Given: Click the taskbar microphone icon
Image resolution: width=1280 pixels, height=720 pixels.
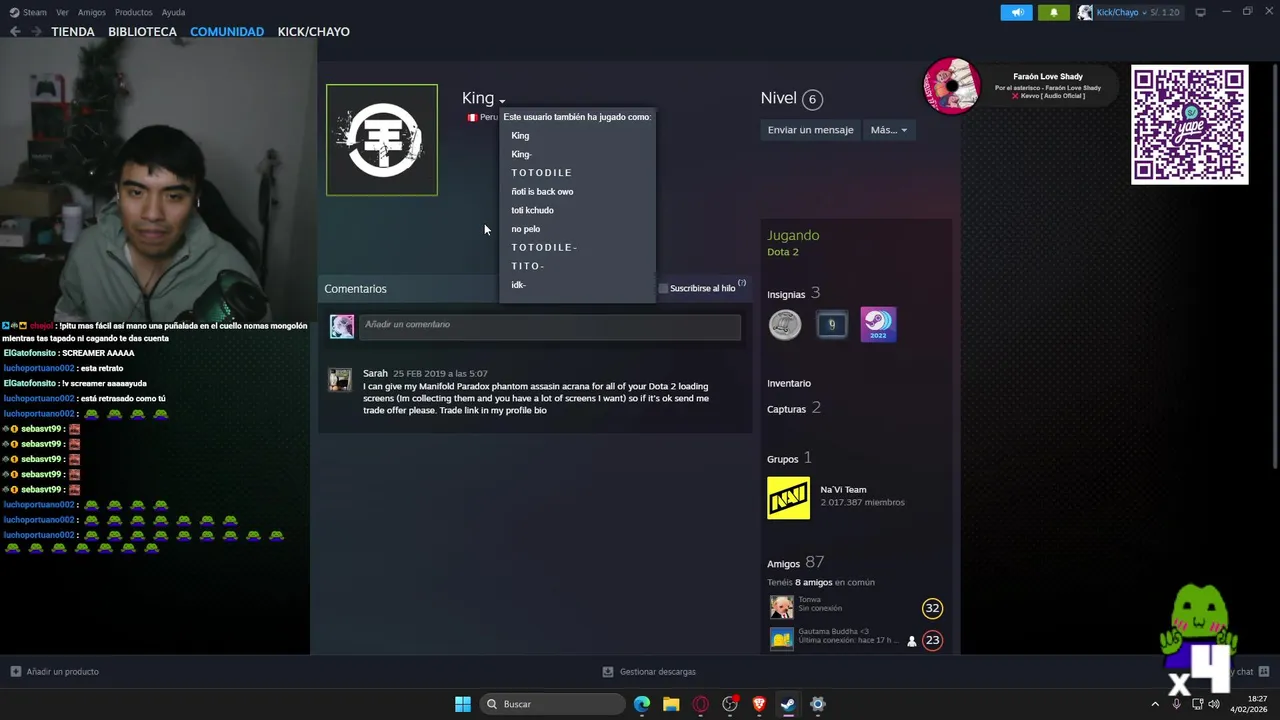Looking at the screenshot, I should [x=1176, y=704].
